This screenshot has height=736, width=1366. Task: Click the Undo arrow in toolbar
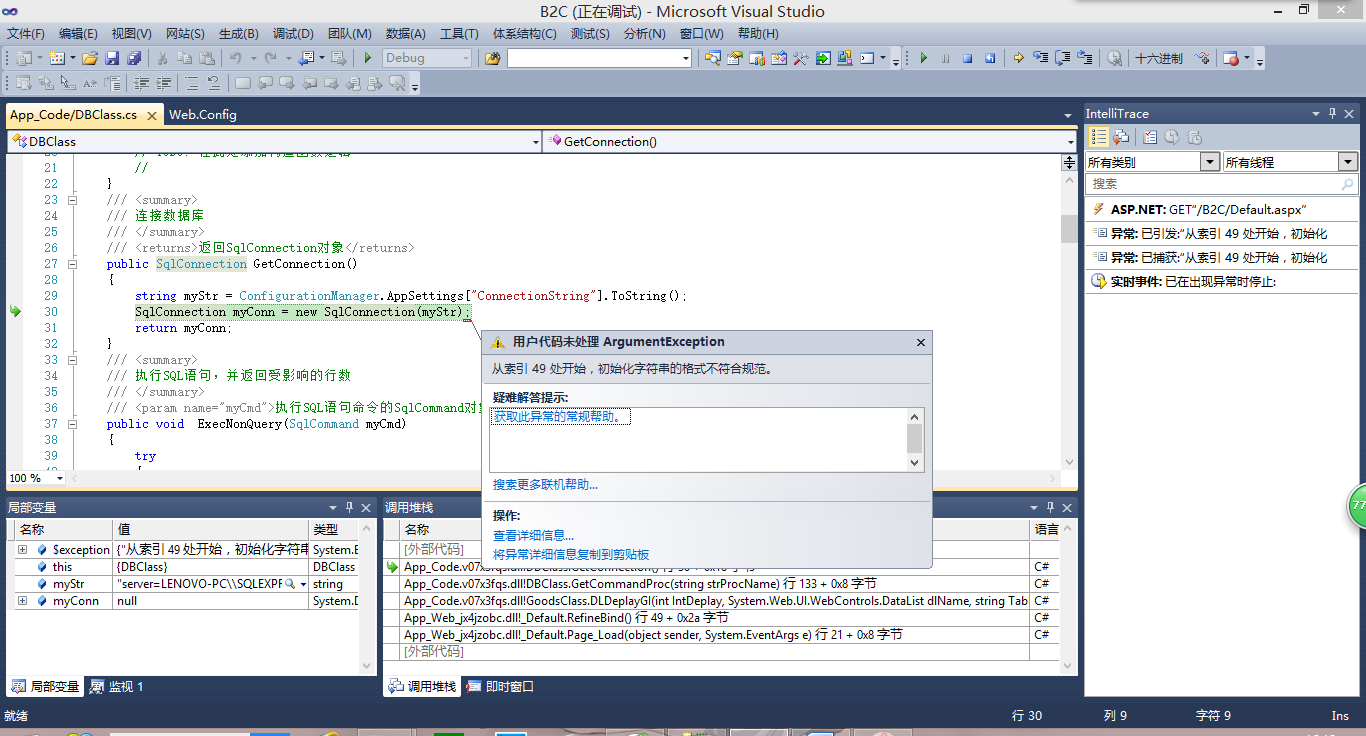pyautogui.click(x=235, y=58)
